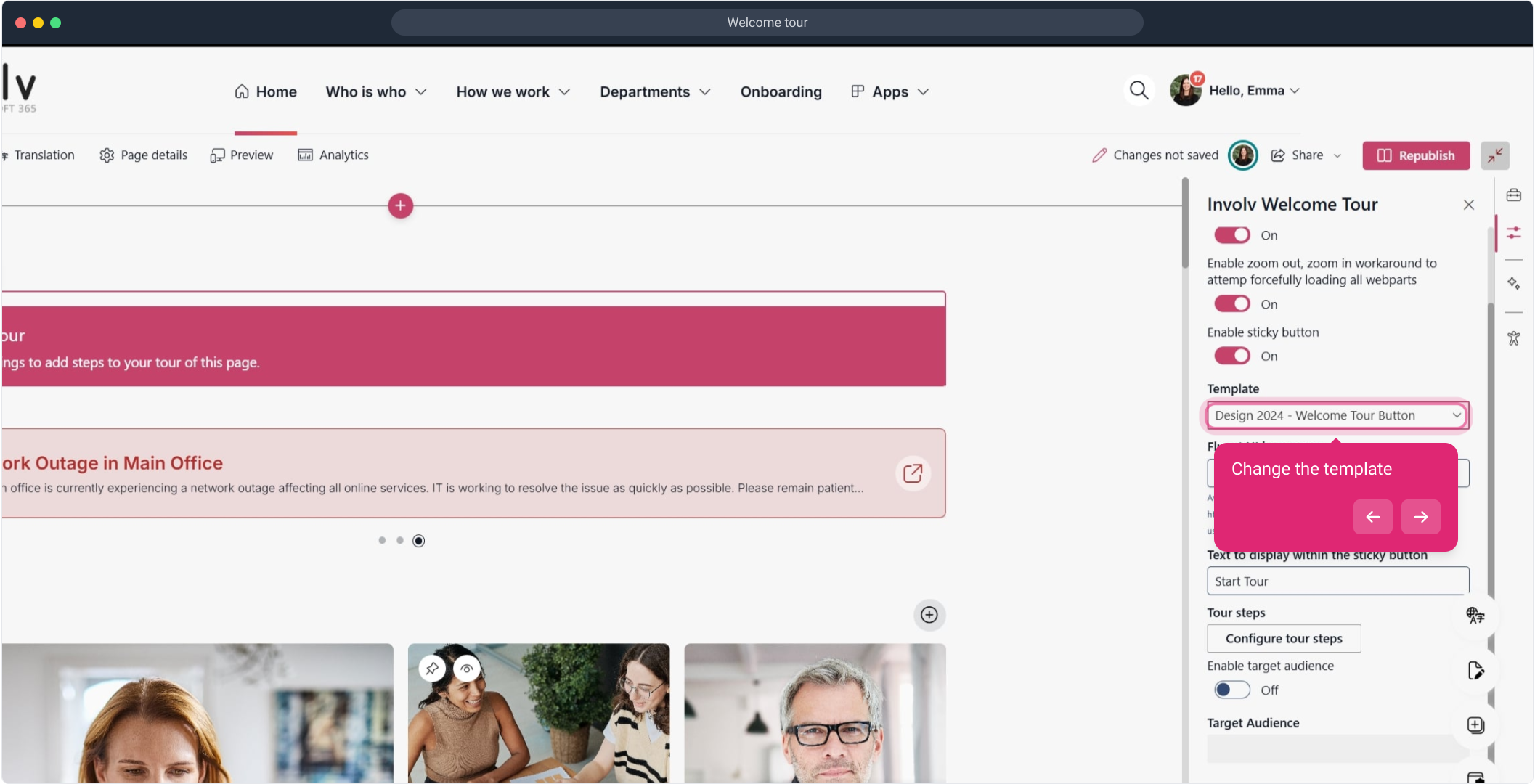Click the Republish button
Screen dimensions: 1535x784
(x=1415, y=155)
